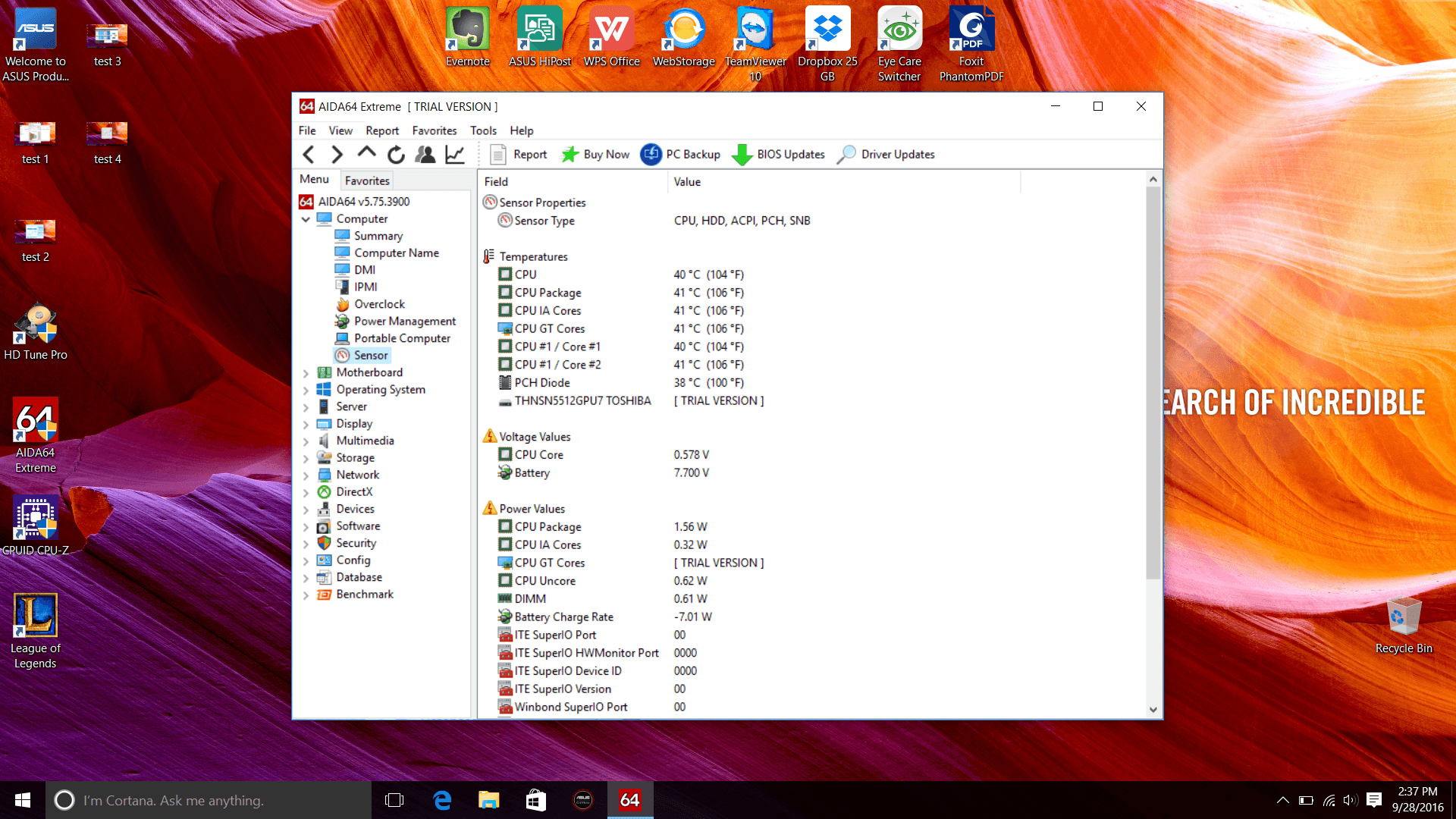Expand the Motherboard tree node

(306, 373)
